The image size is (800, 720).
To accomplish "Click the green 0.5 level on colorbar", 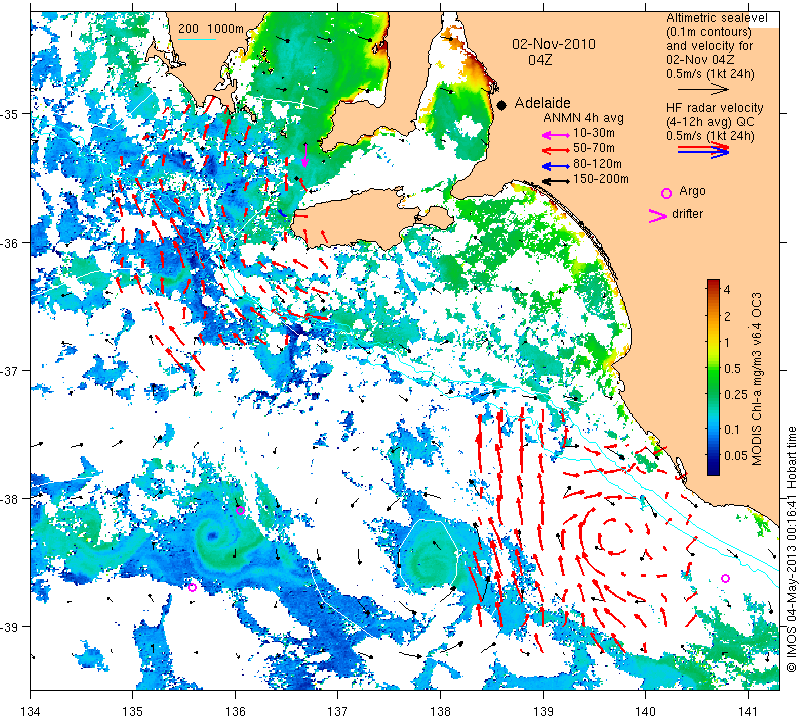I will click(713, 368).
